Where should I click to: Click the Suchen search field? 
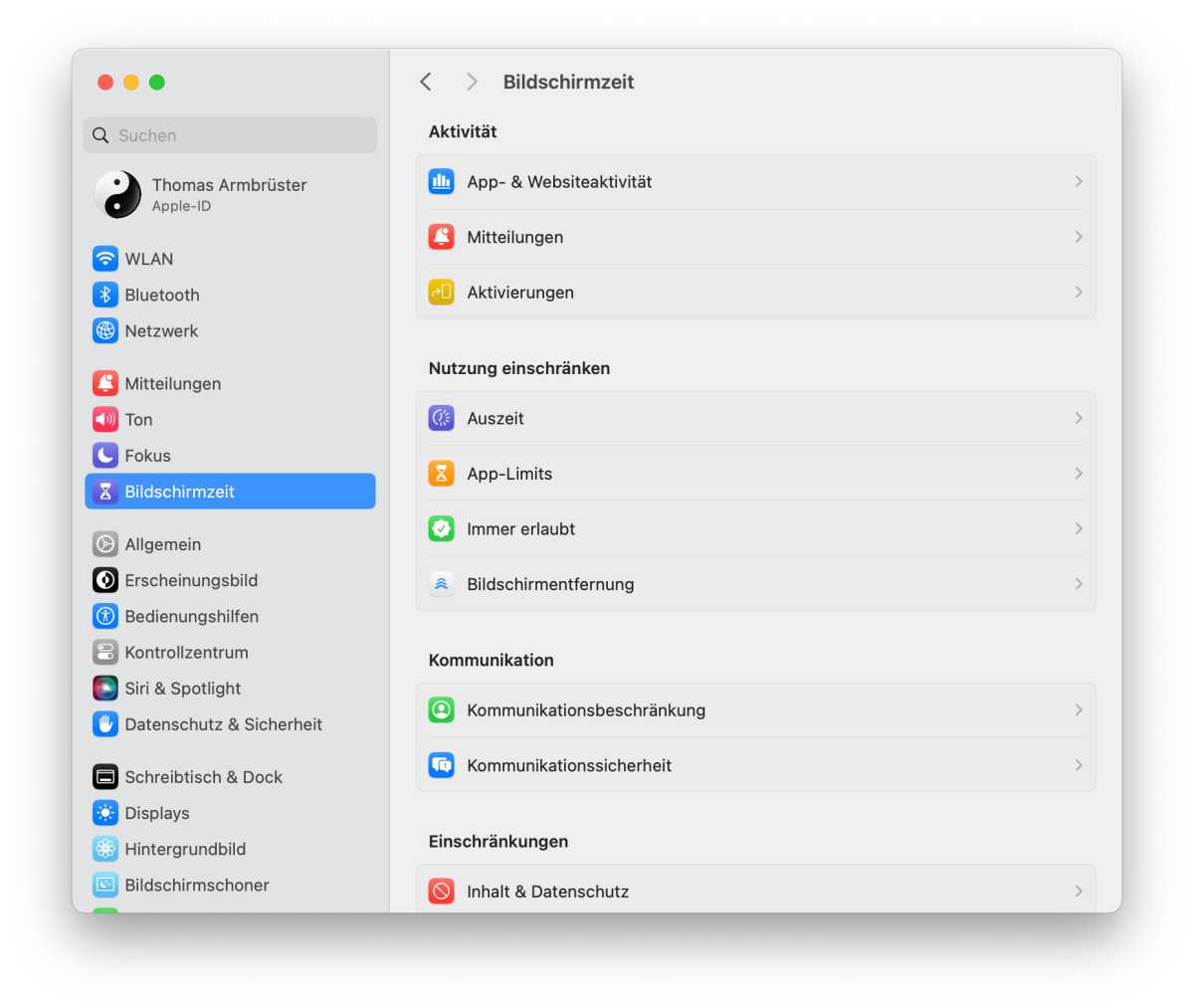click(x=239, y=135)
